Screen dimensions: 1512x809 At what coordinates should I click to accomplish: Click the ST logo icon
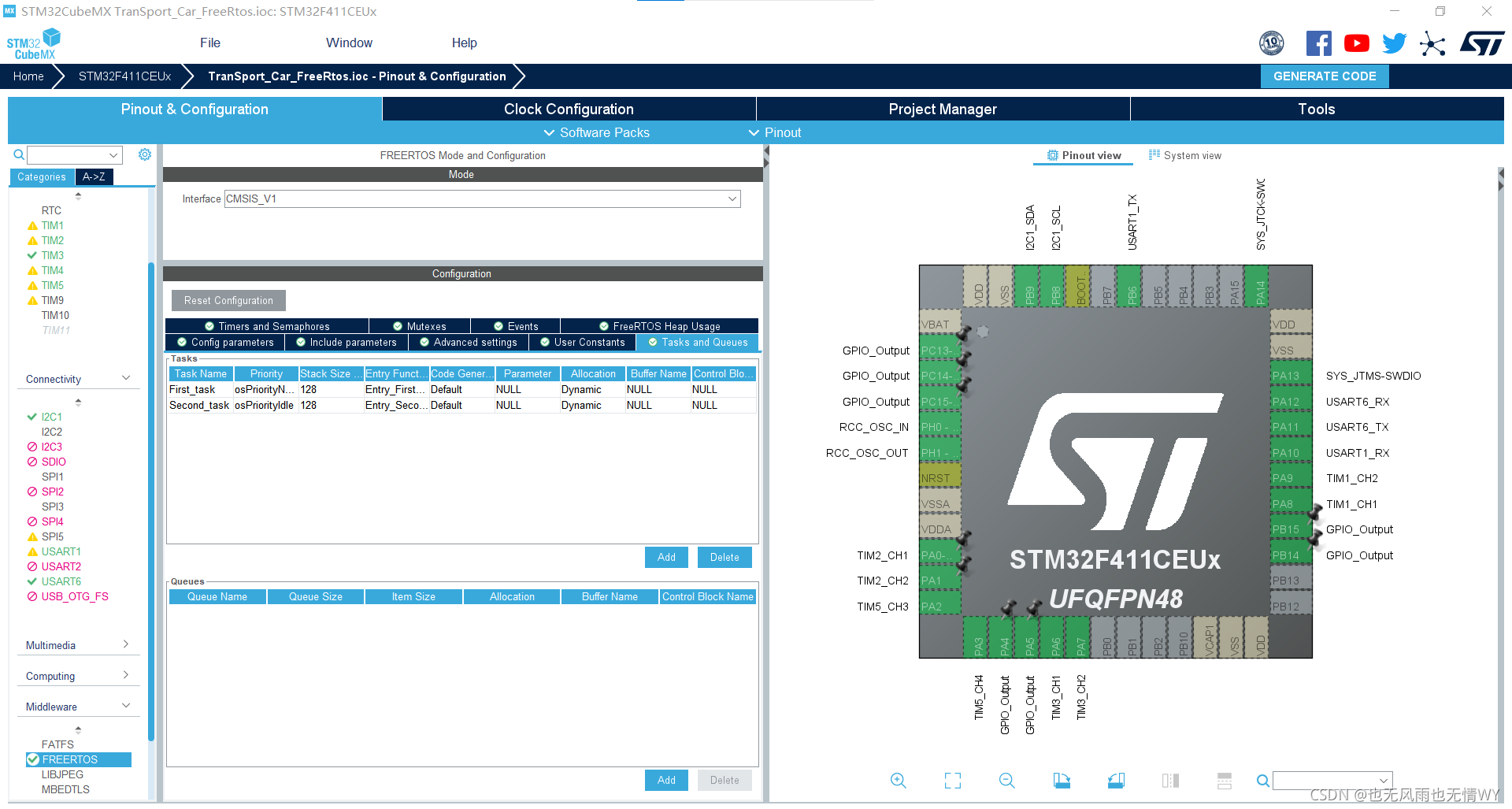tap(1482, 43)
